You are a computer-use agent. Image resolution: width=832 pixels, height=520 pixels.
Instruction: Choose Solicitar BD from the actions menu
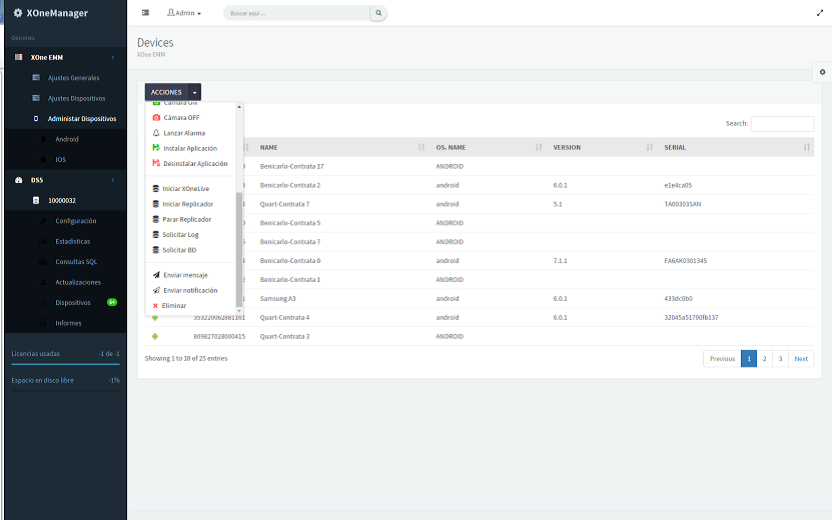tap(179, 250)
